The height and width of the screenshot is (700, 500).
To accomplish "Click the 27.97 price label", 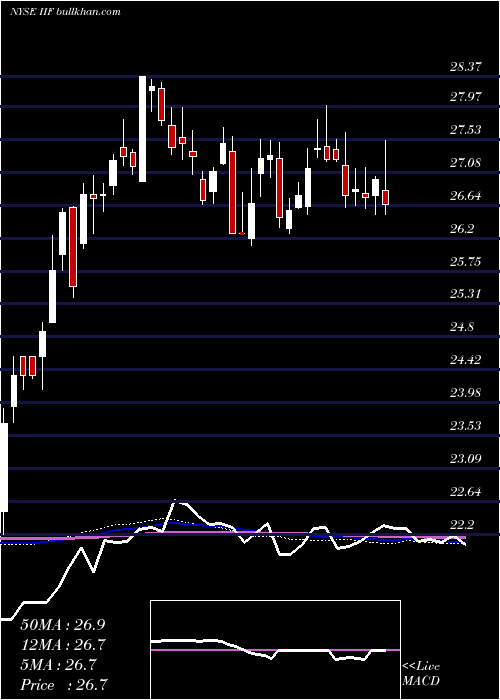I will coord(466,97).
